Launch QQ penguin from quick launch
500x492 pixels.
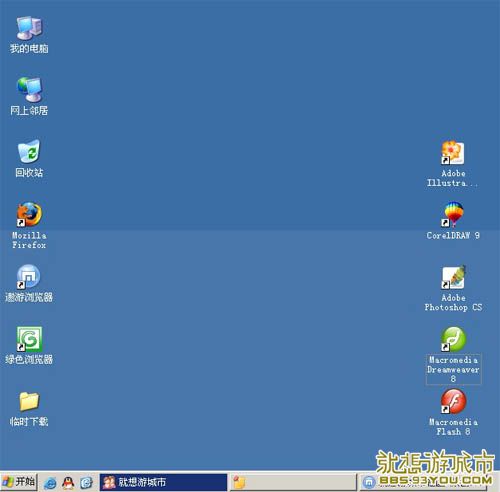coord(69,483)
